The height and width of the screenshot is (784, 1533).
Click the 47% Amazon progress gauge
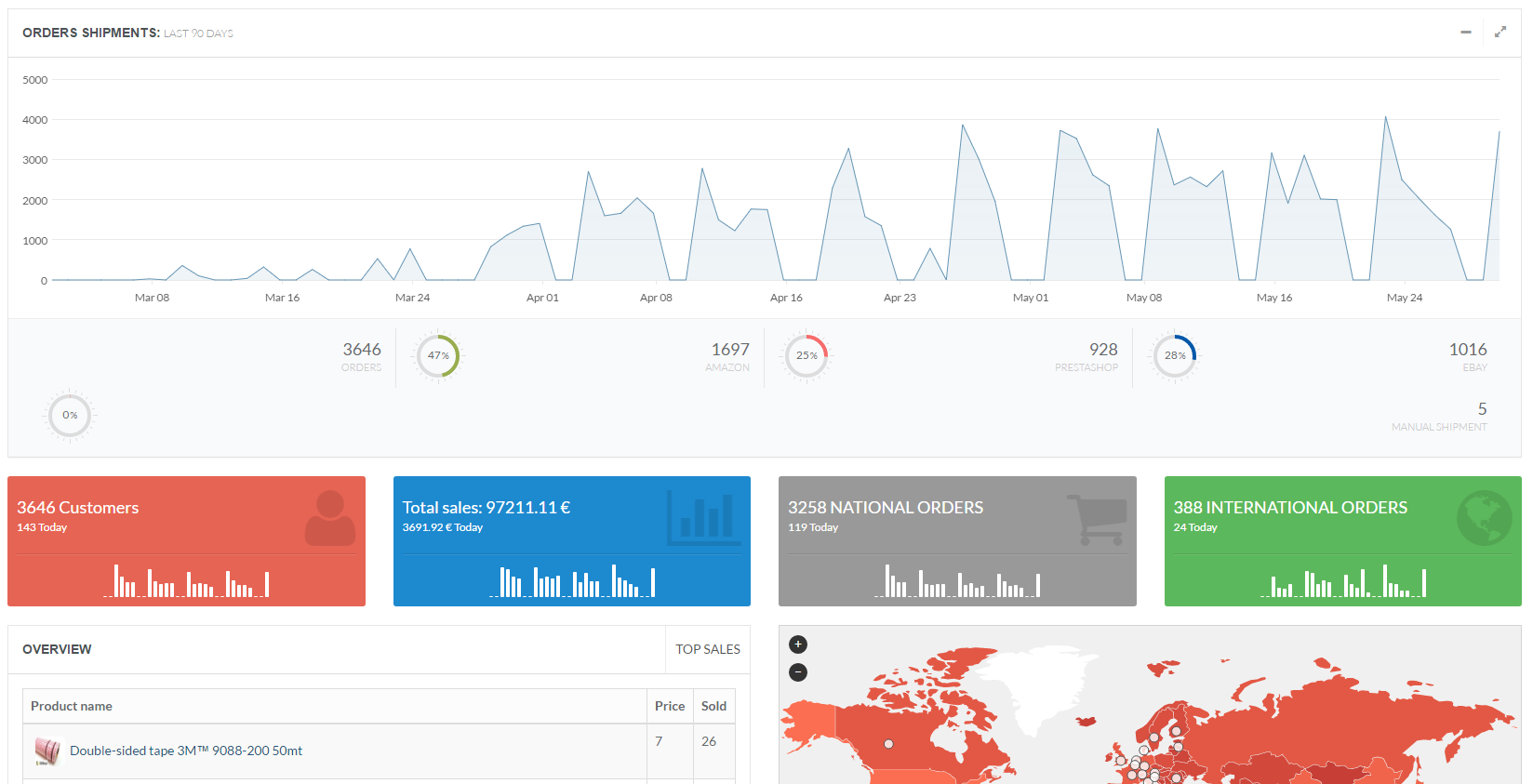click(438, 355)
